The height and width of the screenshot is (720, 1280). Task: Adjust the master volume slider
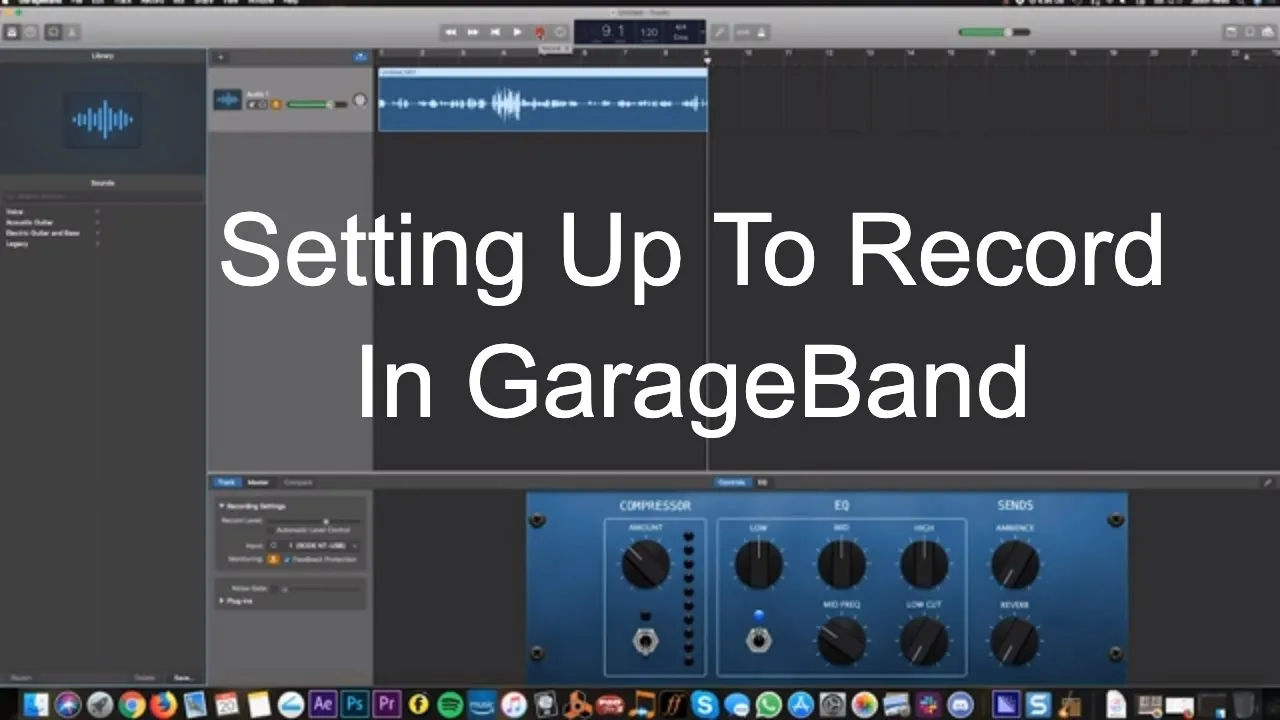(993, 32)
